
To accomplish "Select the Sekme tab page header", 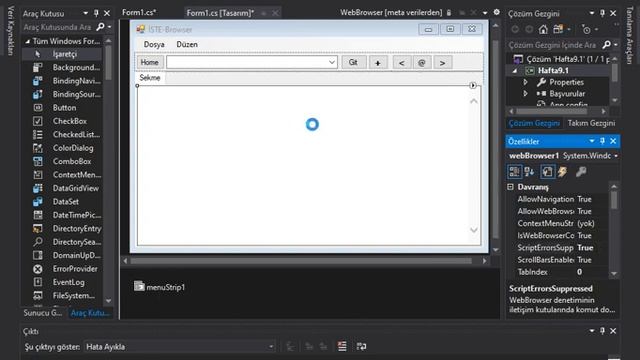I will point(150,78).
